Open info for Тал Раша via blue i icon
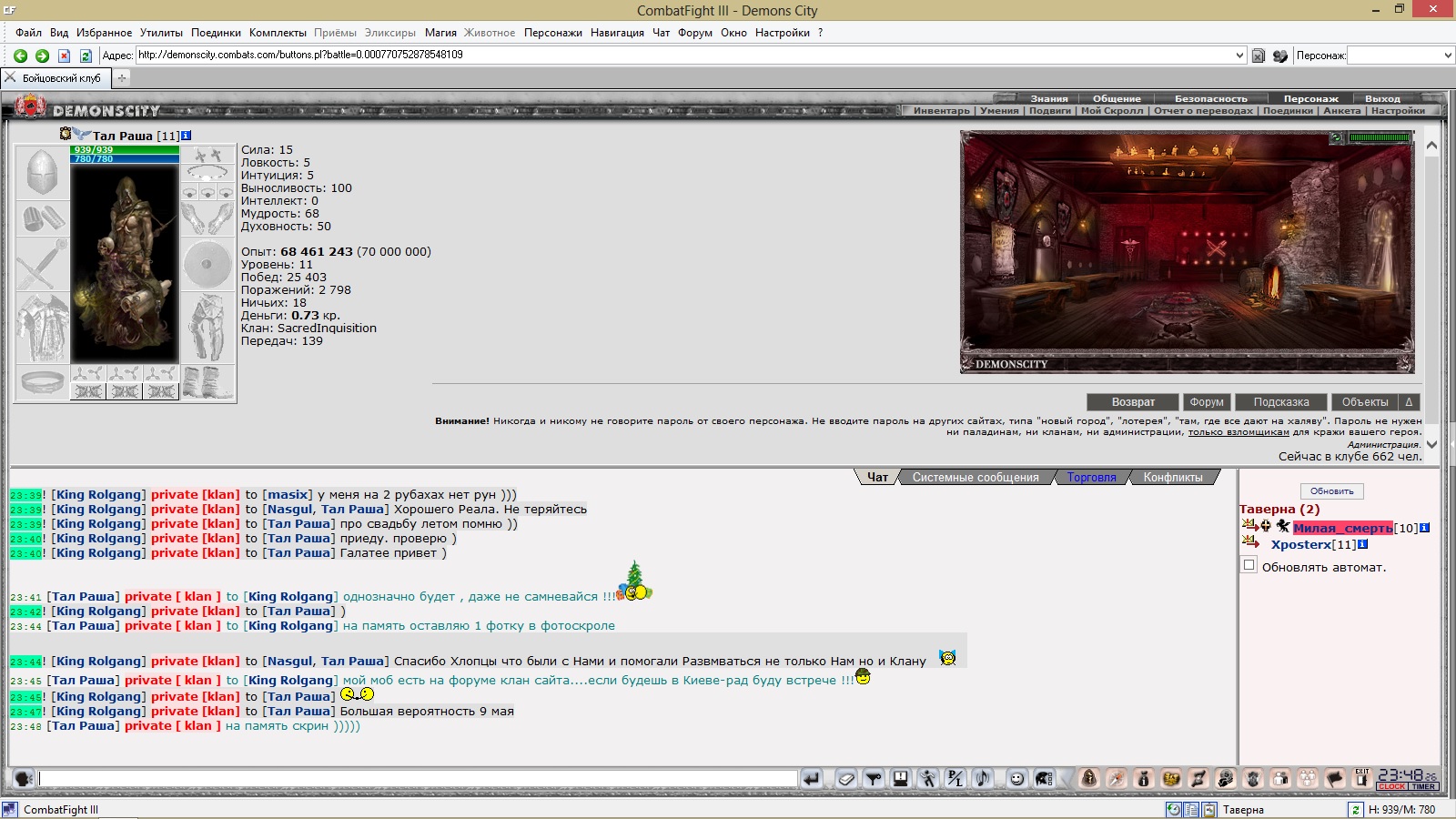1456x819 pixels. coord(187,136)
